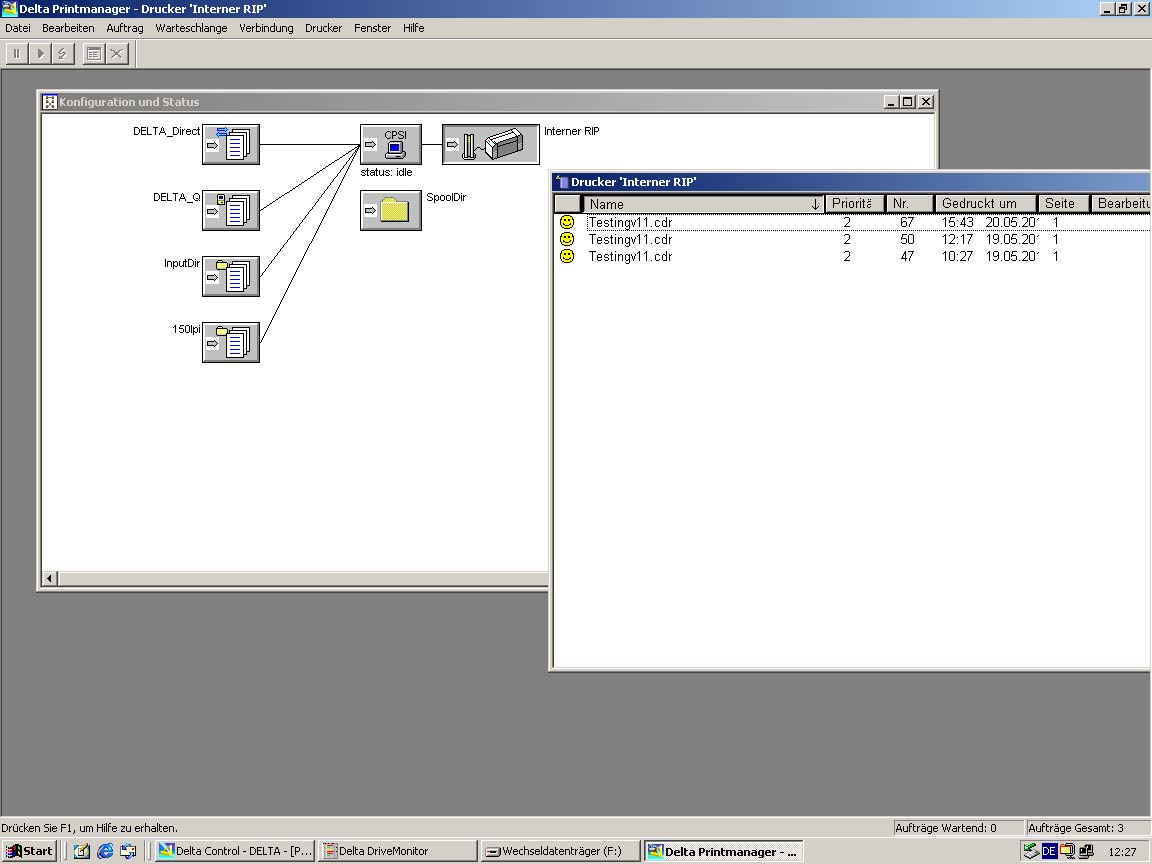This screenshot has height=864, width=1152.
Task: Open the Verbindung menu
Action: (266, 28)
